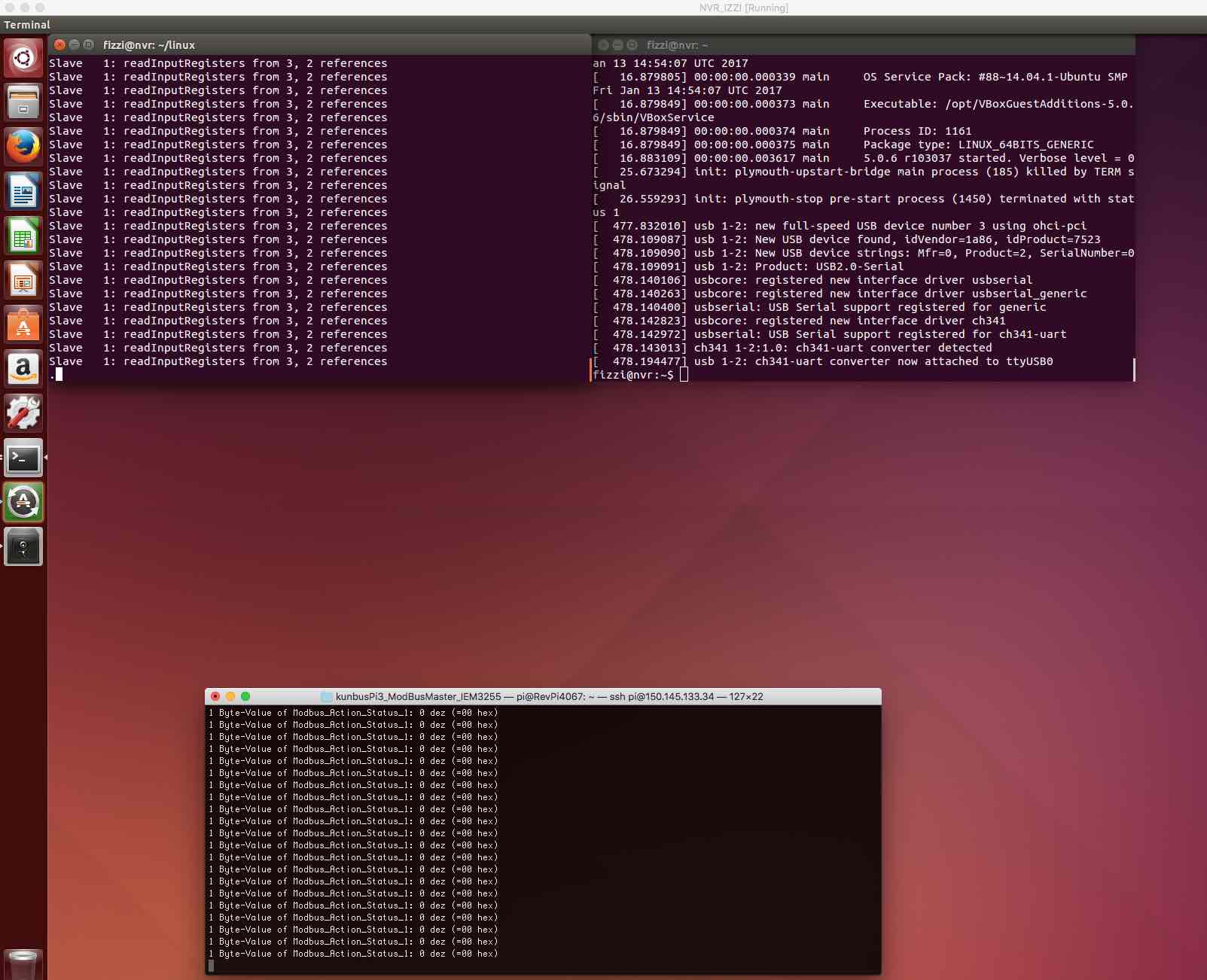Click the folder icon in ssh title
The width and height of the screenshot is (1207, 980).
click(327, 696)
